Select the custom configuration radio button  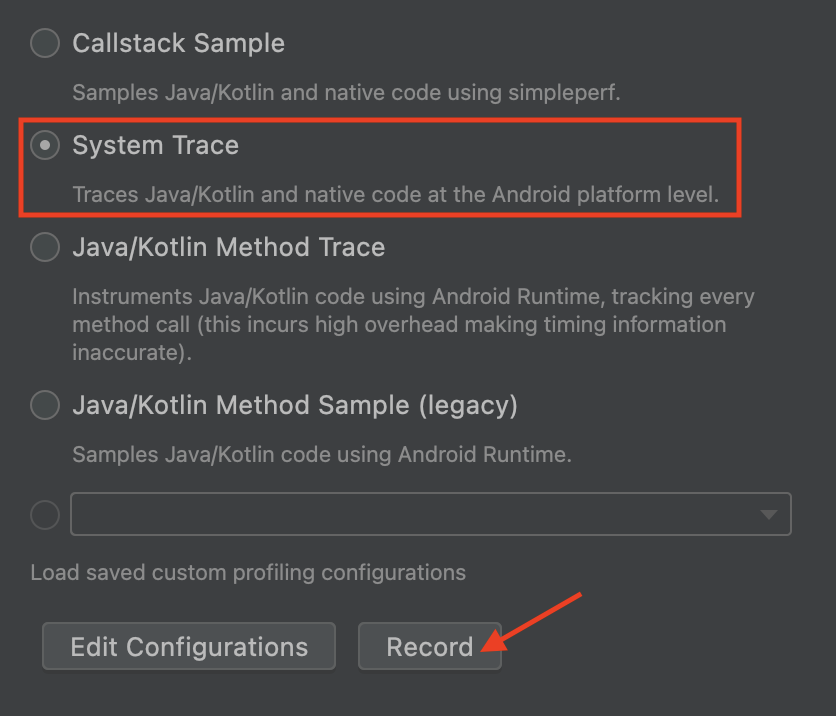click(44, 514)
